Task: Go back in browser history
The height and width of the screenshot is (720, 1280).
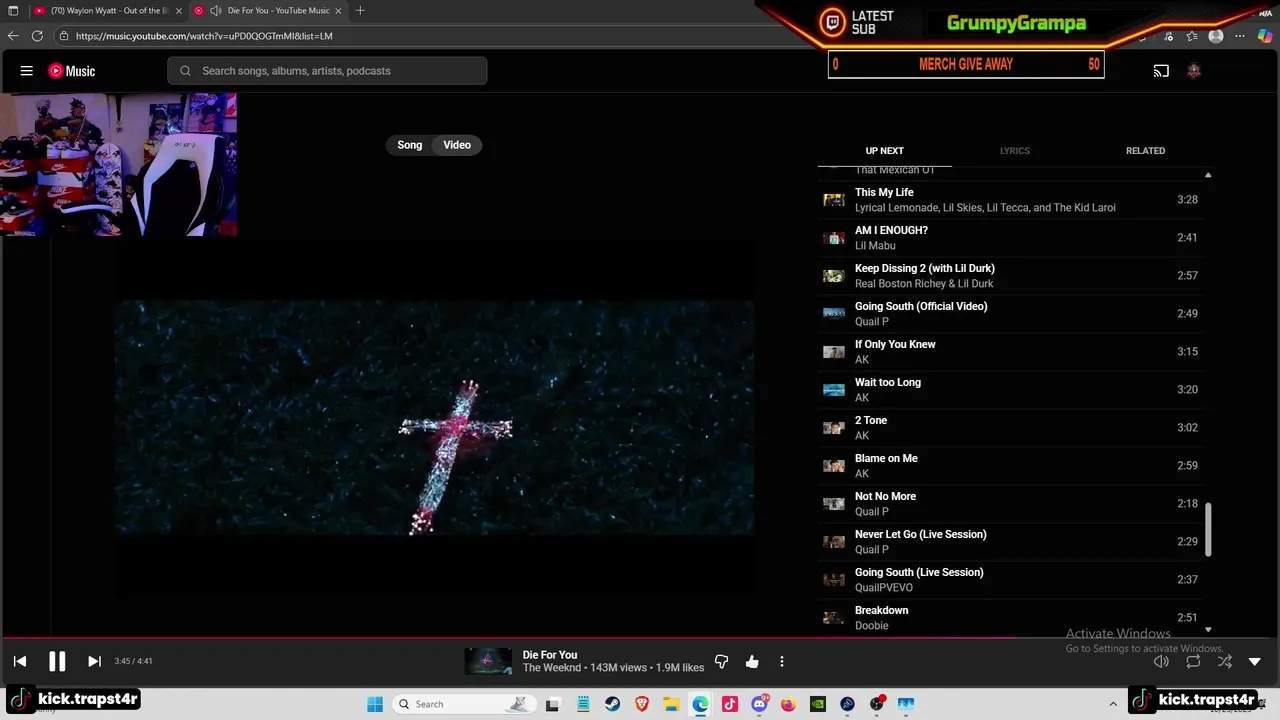Action: pos(13,36)
